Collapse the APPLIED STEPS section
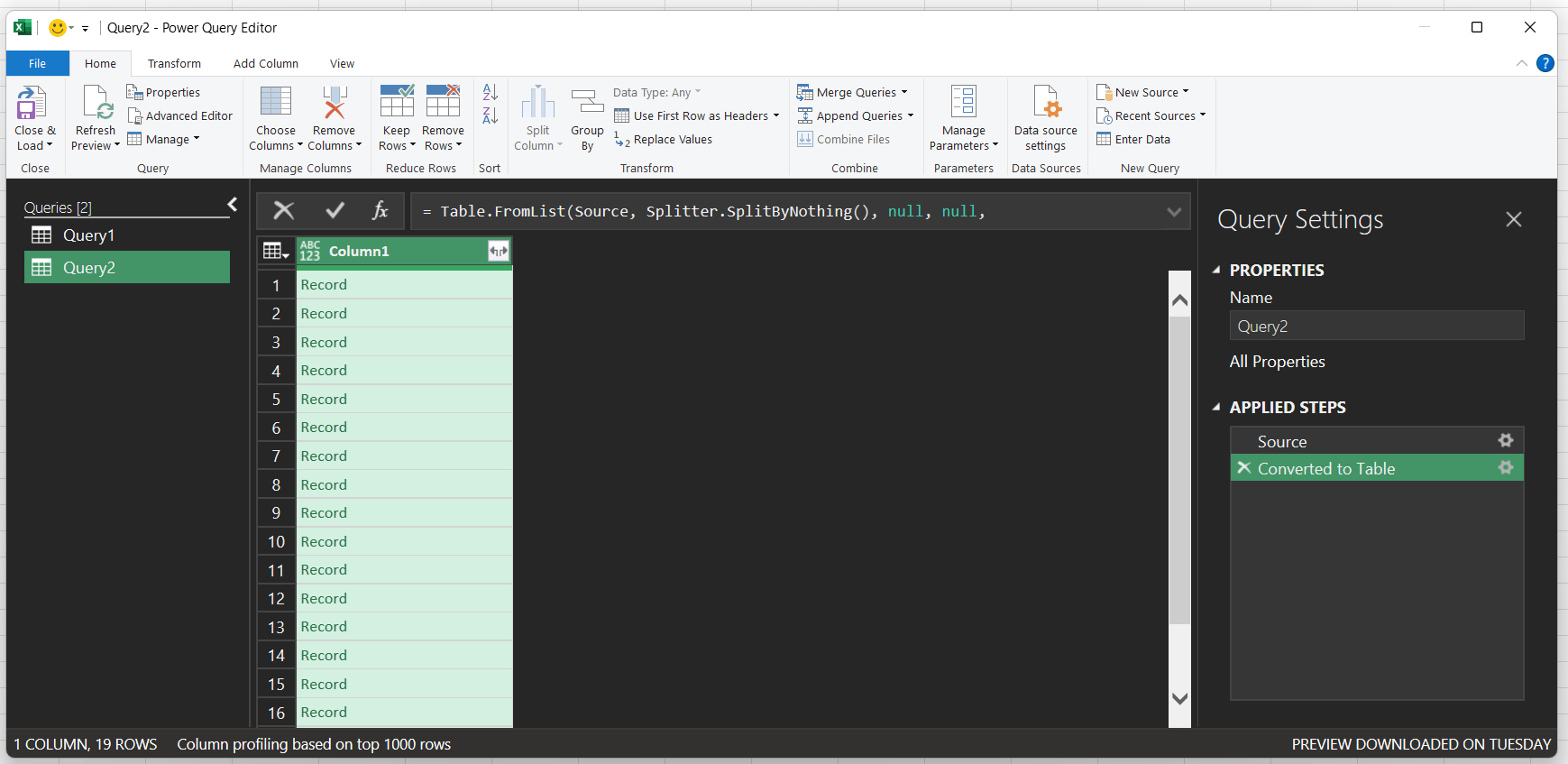The width and height of the screenshot is (1568, 764). click(x=1216, y=407)
